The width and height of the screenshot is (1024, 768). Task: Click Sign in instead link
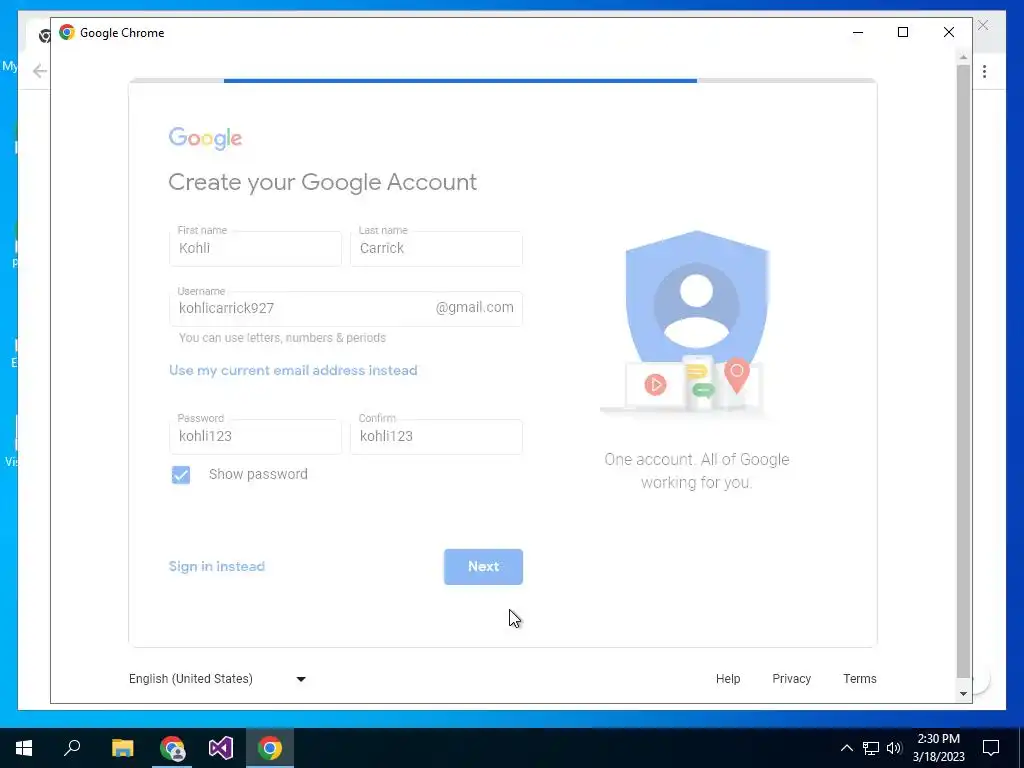(x=217, y=566)
